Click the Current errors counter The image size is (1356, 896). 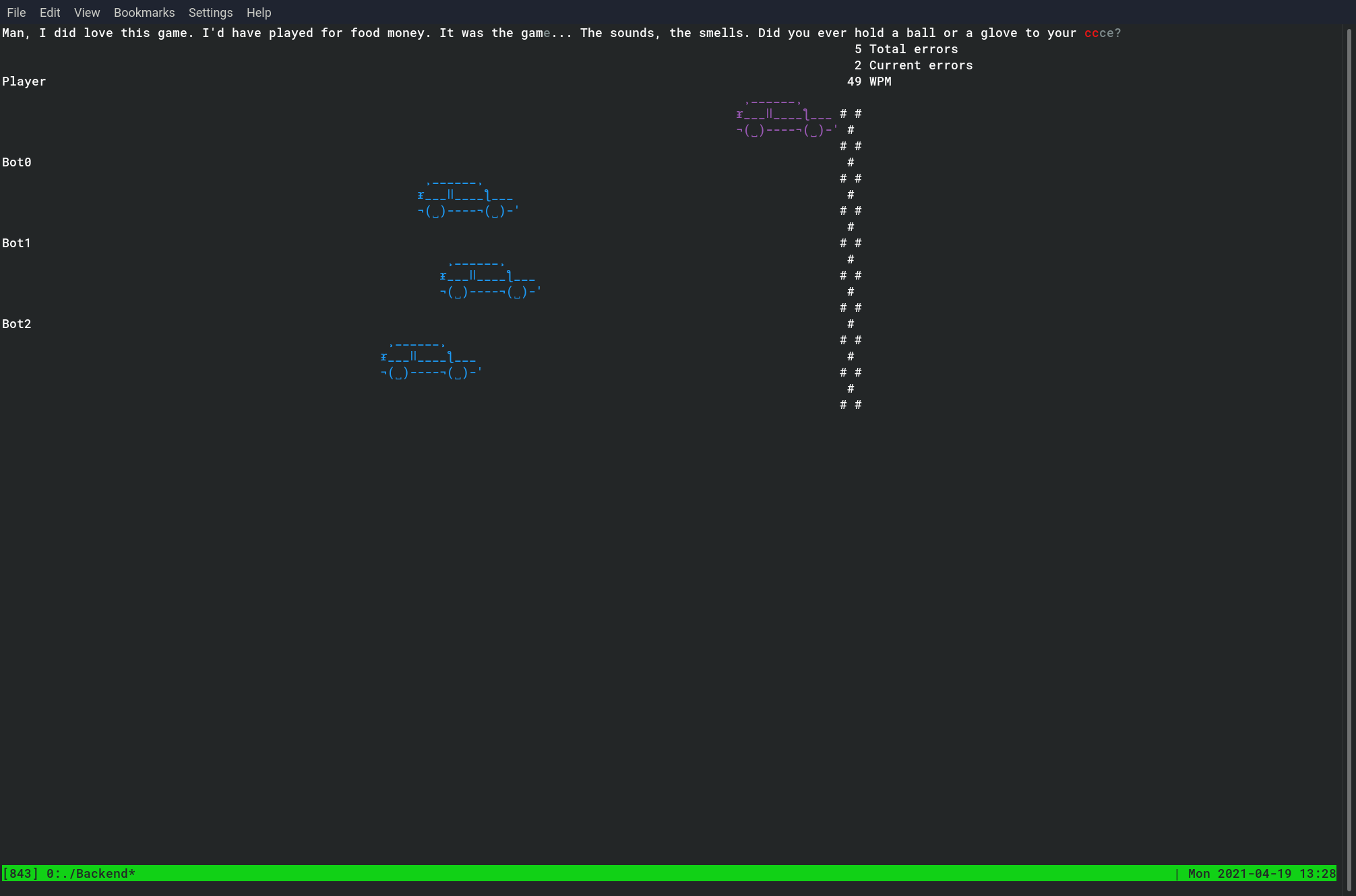913,65
